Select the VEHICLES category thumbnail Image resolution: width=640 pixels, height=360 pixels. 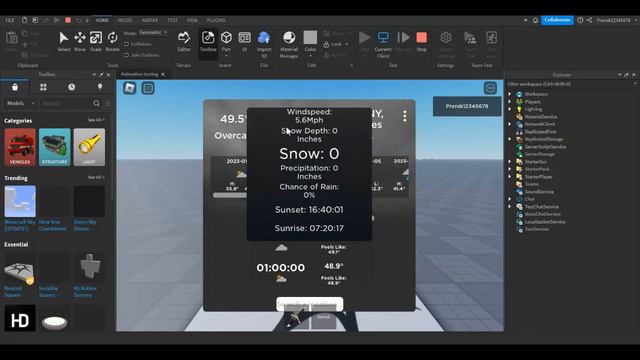[x=20, y=147]
